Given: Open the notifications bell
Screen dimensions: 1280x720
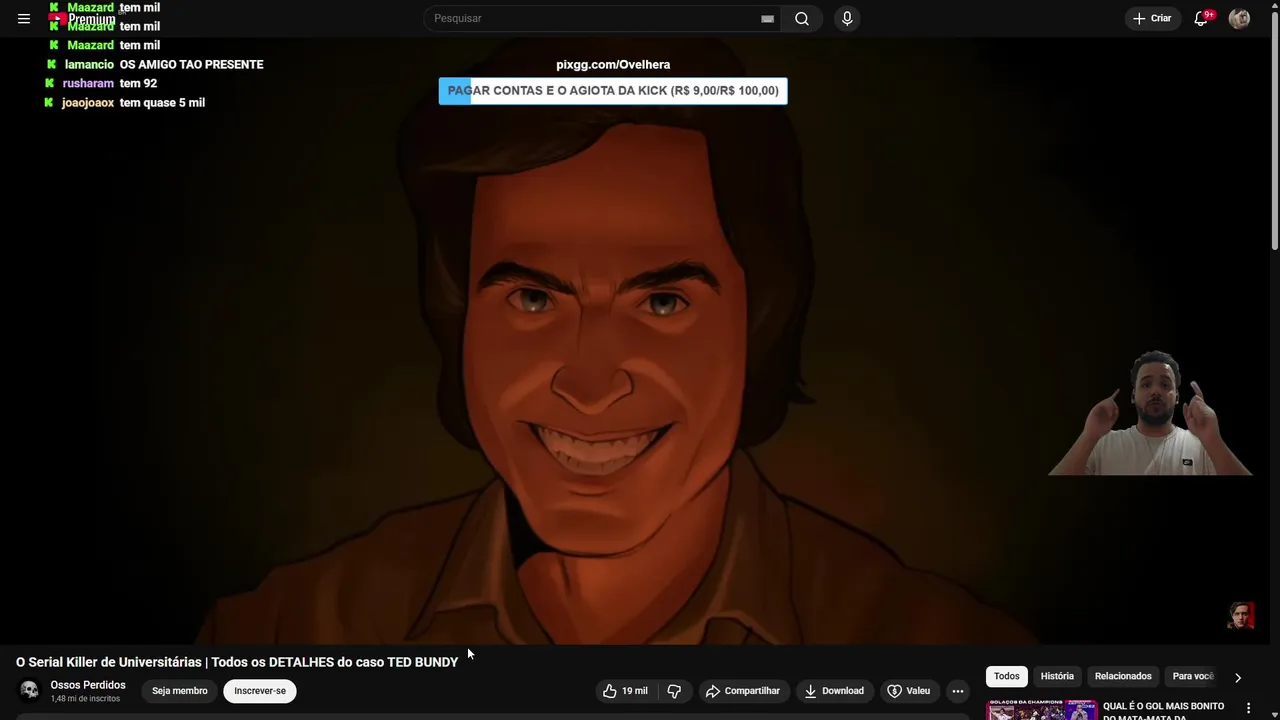Looking at the screenshot, I should click(x=1202, y=18).
